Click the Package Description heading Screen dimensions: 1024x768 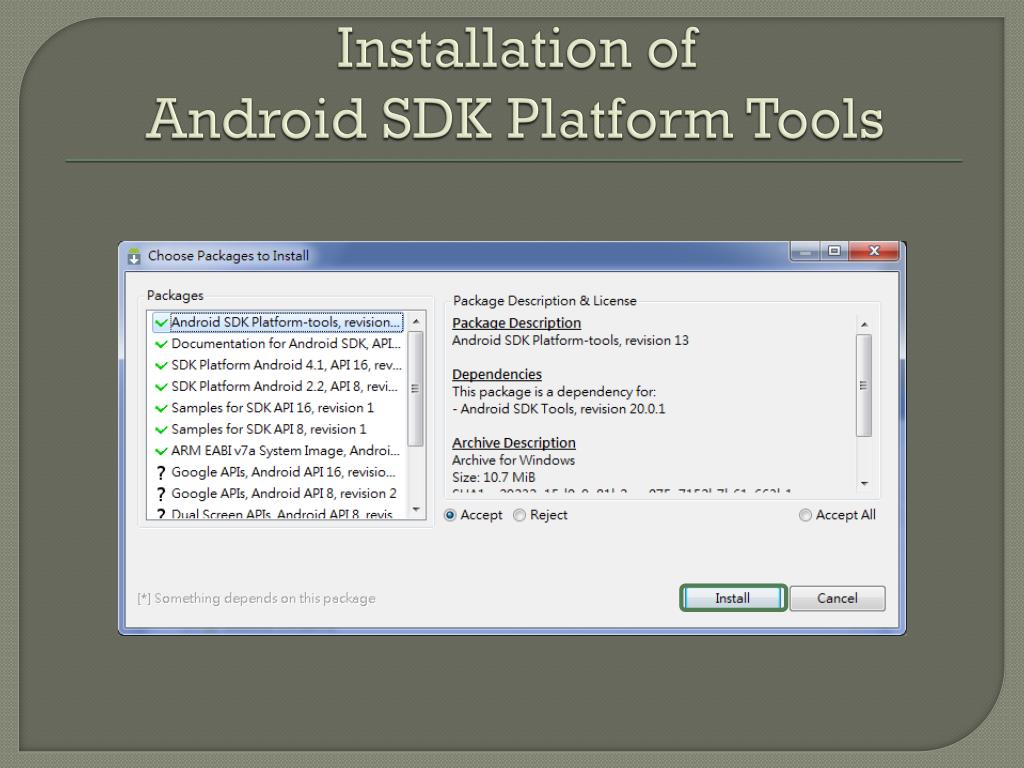(x=517, y=323)
